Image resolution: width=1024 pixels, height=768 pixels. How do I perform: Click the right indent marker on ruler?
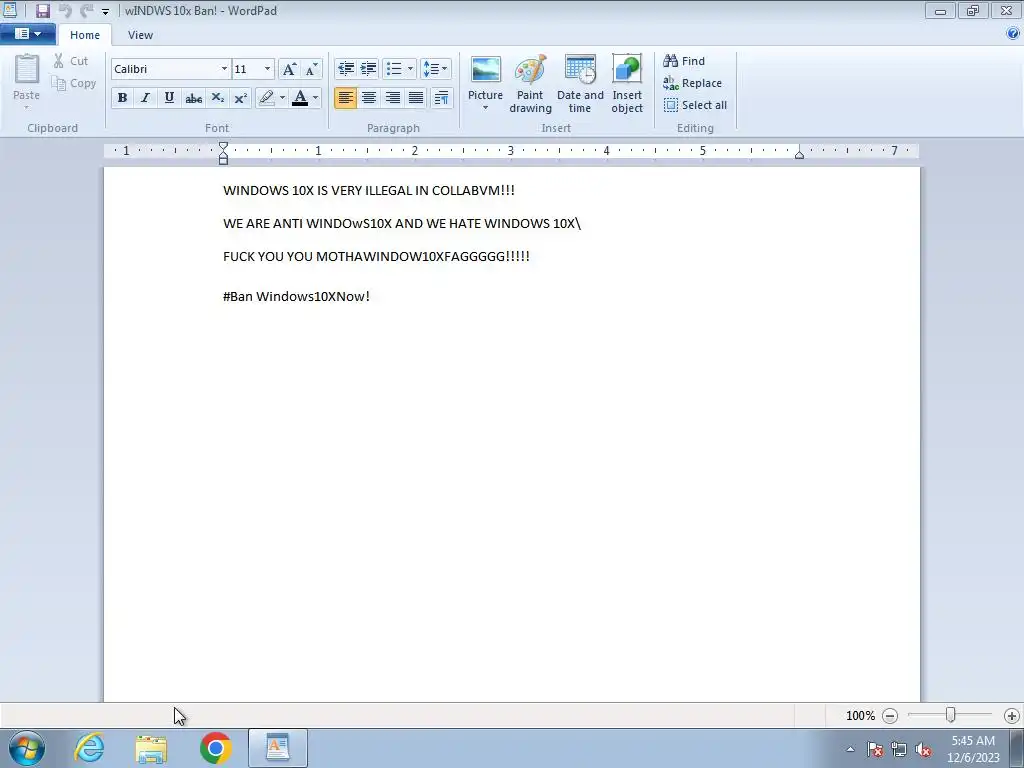coord(799,154)
